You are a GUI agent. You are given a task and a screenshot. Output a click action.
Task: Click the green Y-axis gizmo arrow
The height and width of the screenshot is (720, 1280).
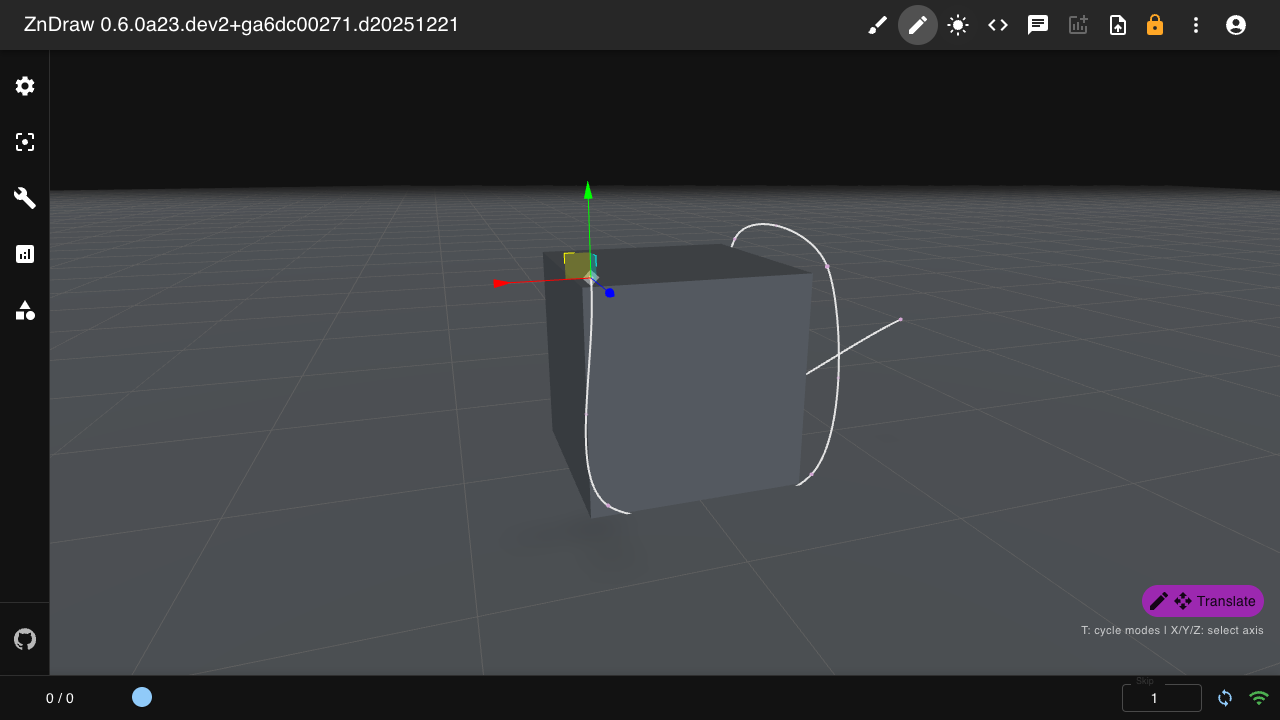coord(588,190)
